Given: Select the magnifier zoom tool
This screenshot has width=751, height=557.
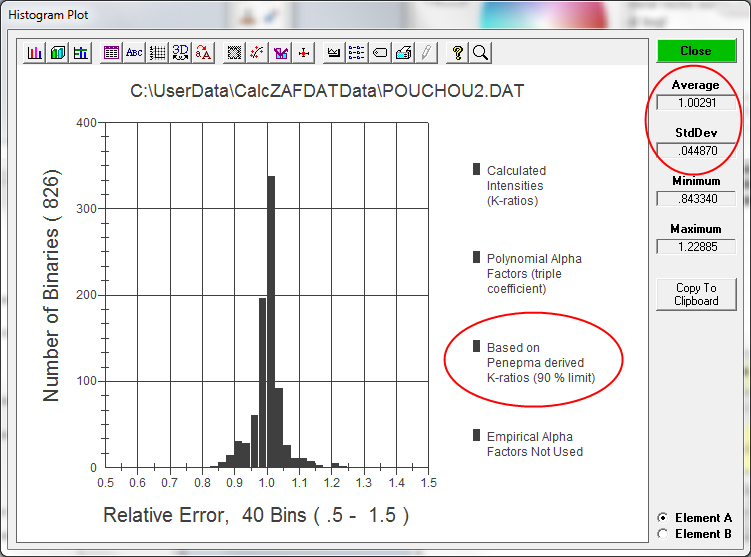Looking at the screenshot, I should click(480, 53).
